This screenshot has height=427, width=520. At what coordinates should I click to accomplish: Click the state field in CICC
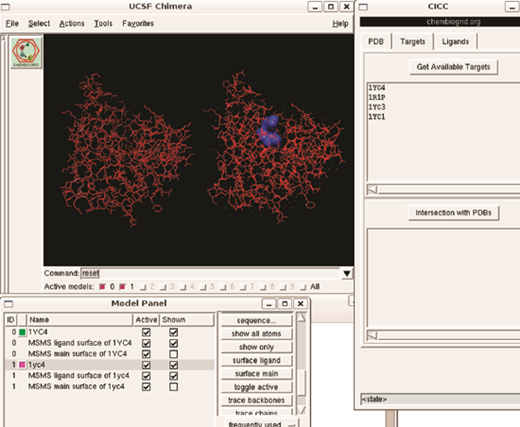click(x=440, y=399)
